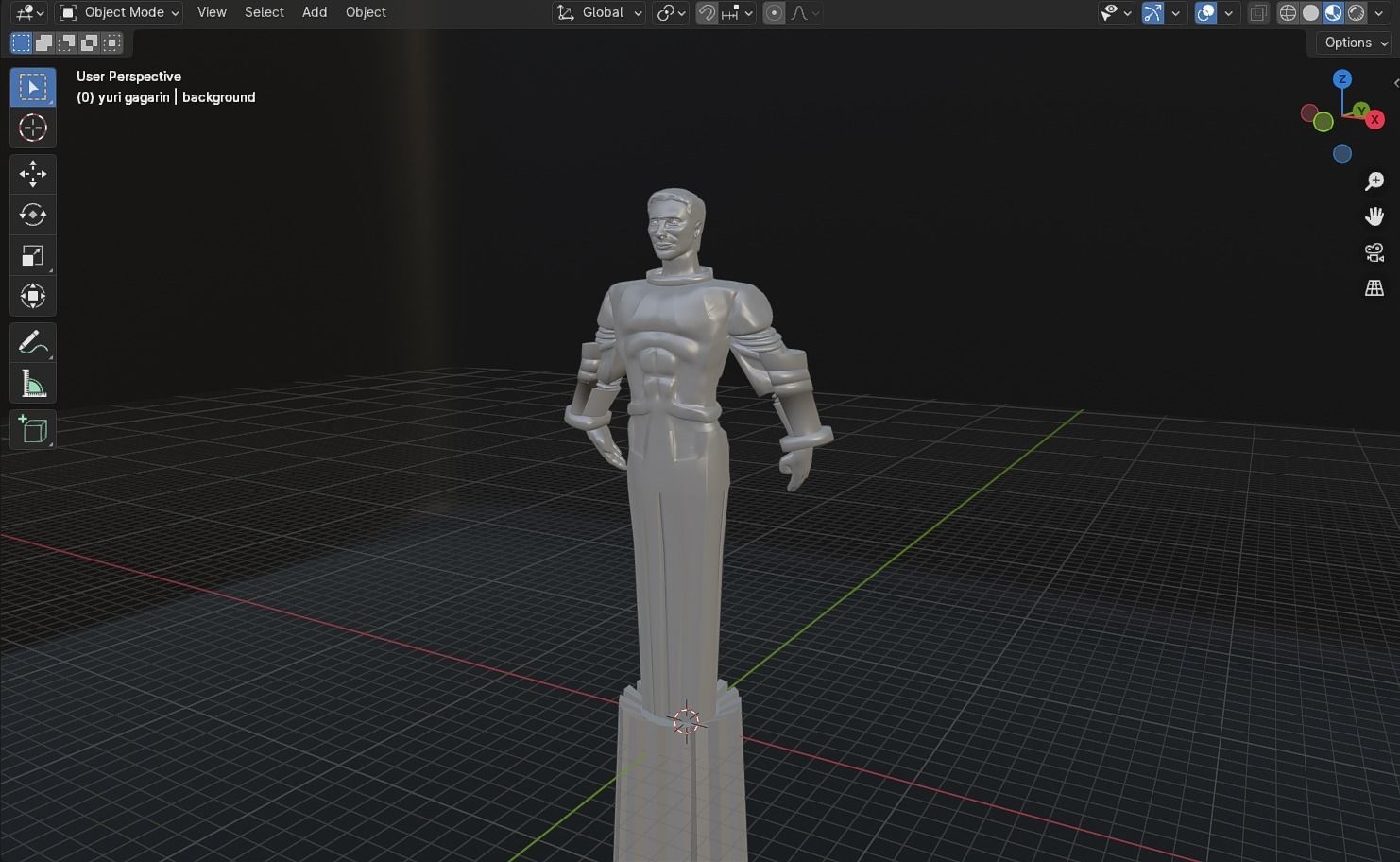Open snapping options dropdown
The width and height of the screenshot is (1400, 862).
coord(737,12)
